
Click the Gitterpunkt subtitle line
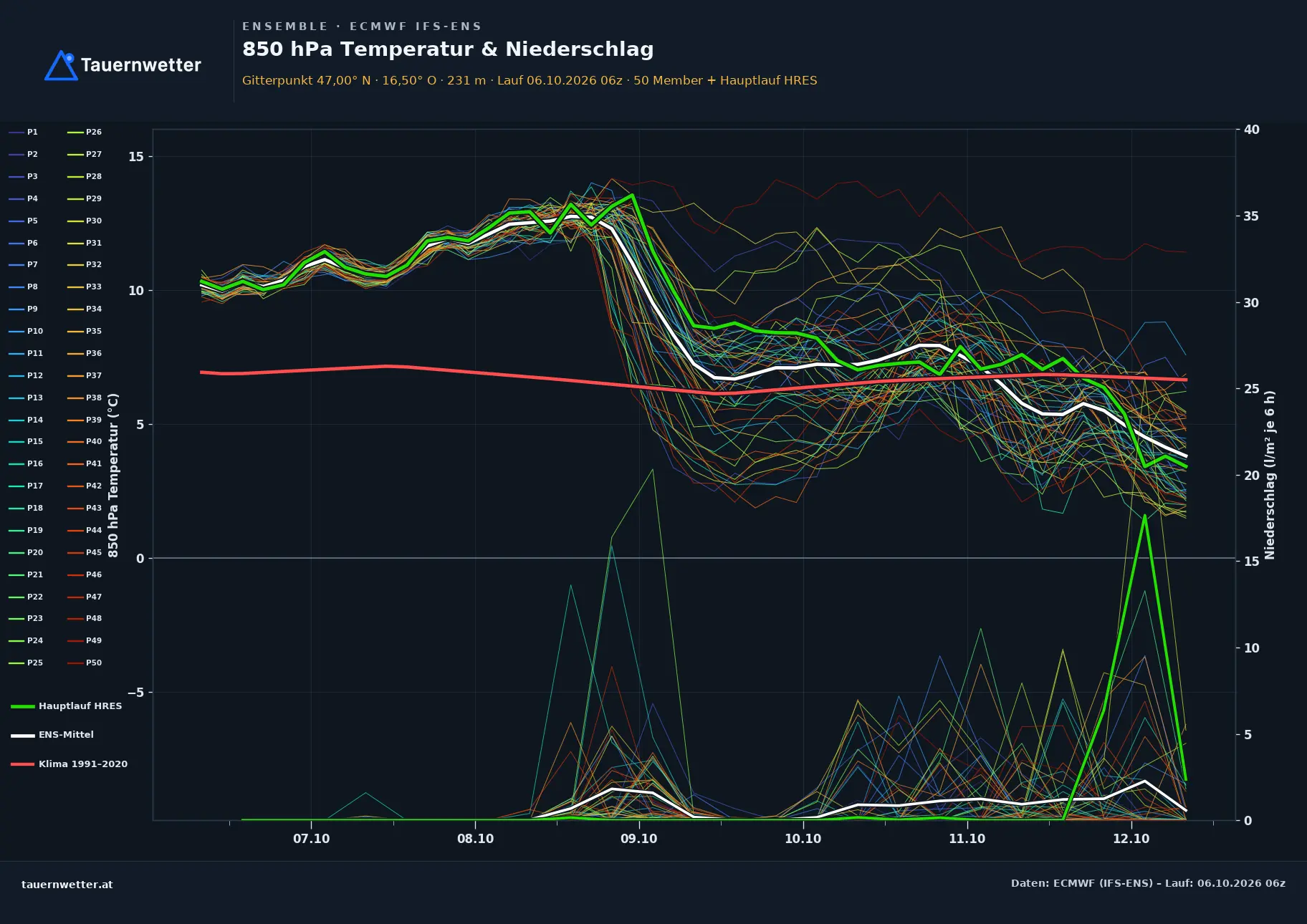tap(530, 80)
